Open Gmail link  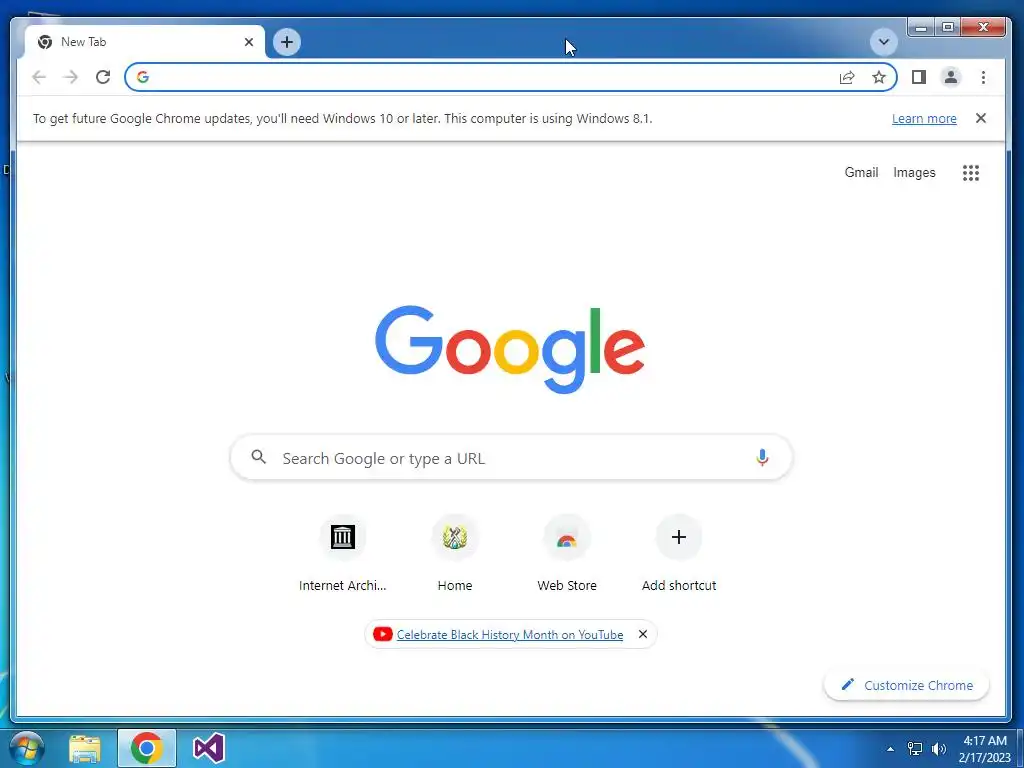pyautogui.click(x=861, y=172)
